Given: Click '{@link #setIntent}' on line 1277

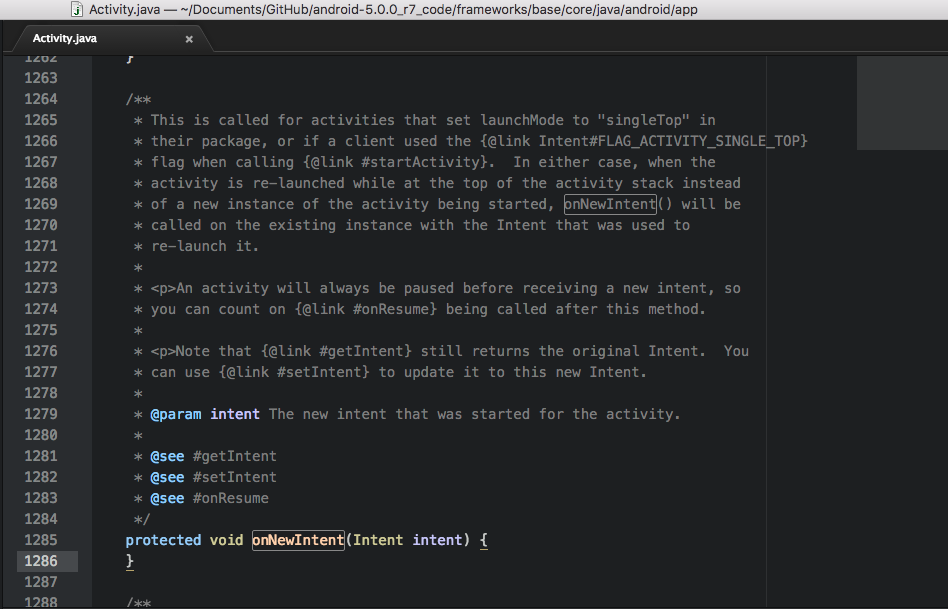Looking at the screenshot, I should click(294, 372).
